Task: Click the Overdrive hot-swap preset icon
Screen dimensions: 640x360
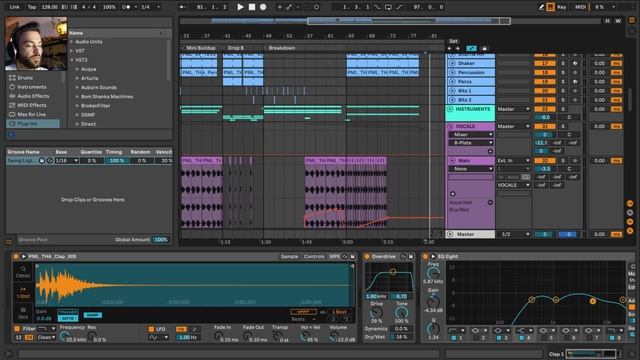Action: [403, 256]
